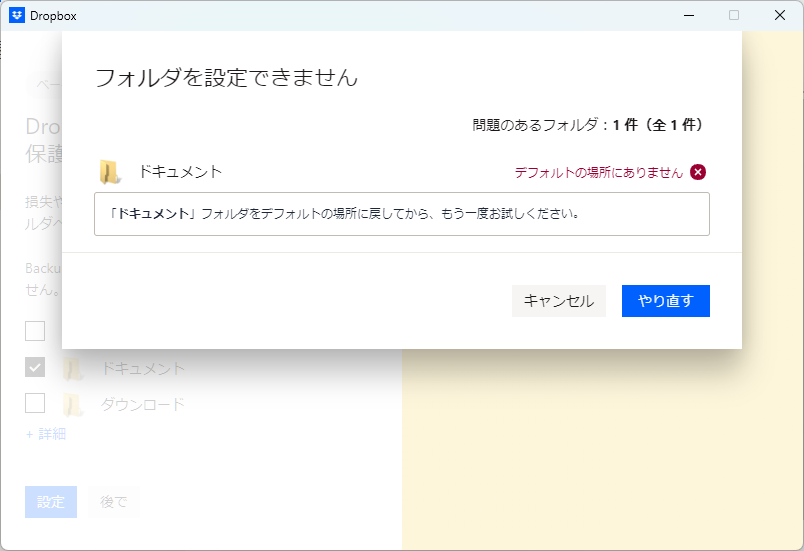The width and height of the screenshot is (804, 551).
Task: Close the Dropbox window
Action: [x=779, y=15]
